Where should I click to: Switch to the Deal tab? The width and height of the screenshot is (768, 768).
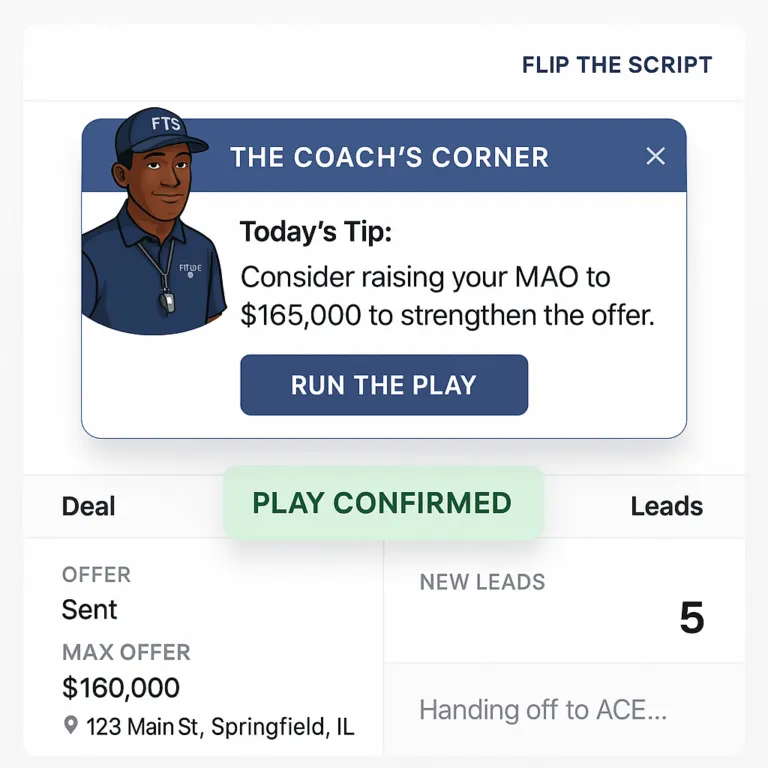88,506
